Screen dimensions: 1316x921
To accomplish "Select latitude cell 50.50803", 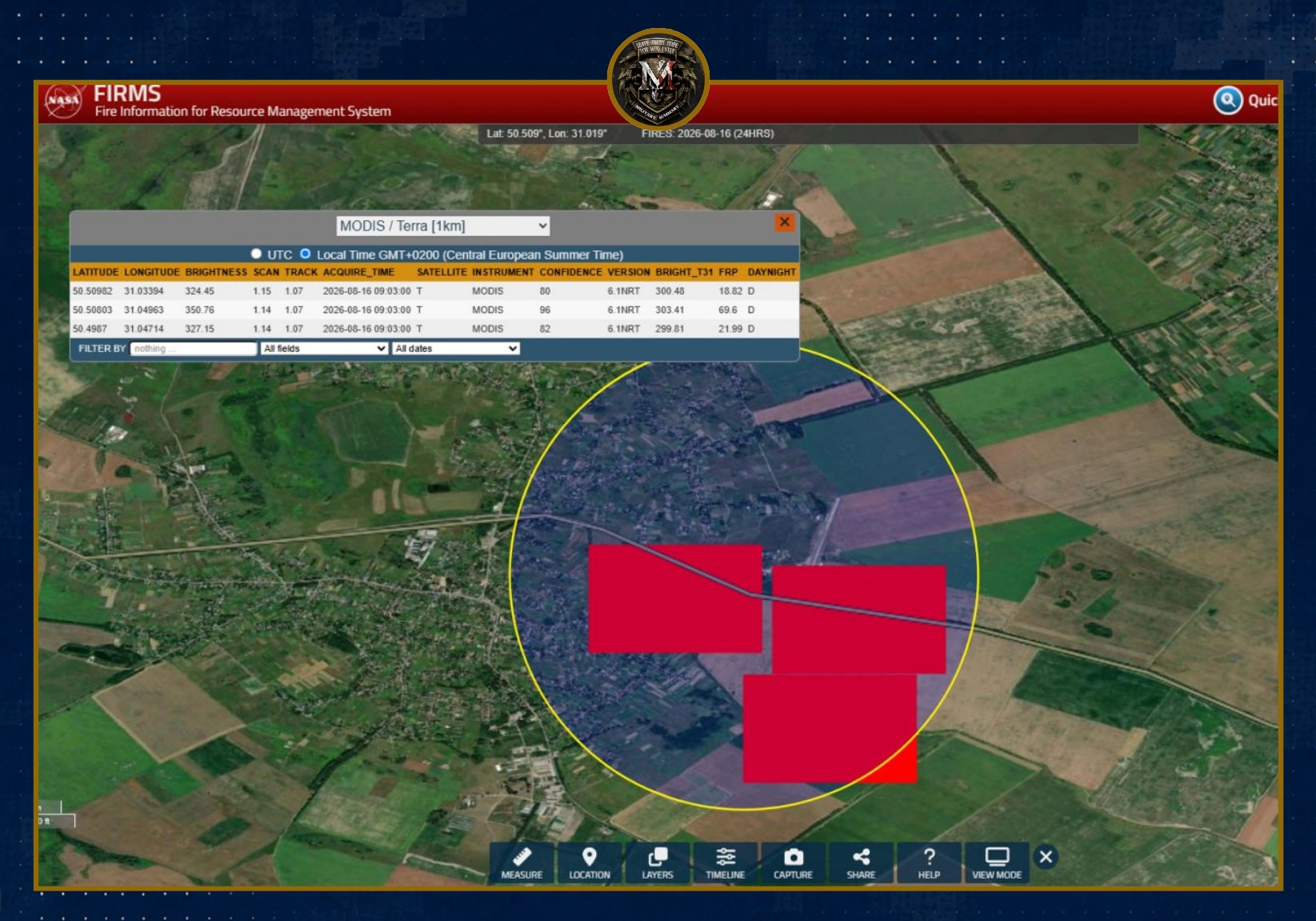I will tap(93, 310).
